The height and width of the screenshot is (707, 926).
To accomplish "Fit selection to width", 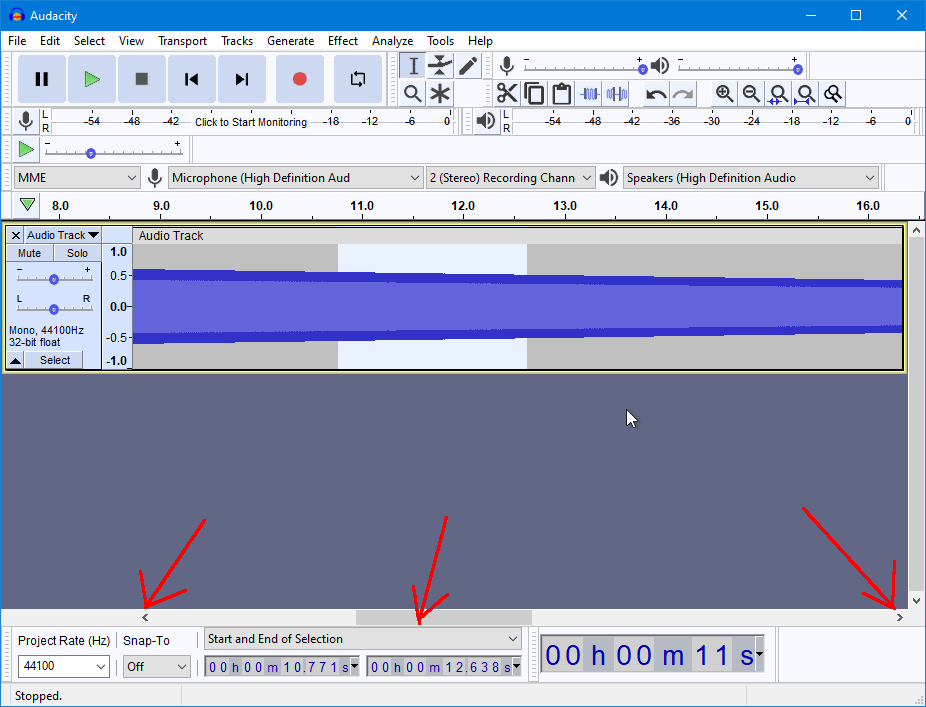I will 778,94.
